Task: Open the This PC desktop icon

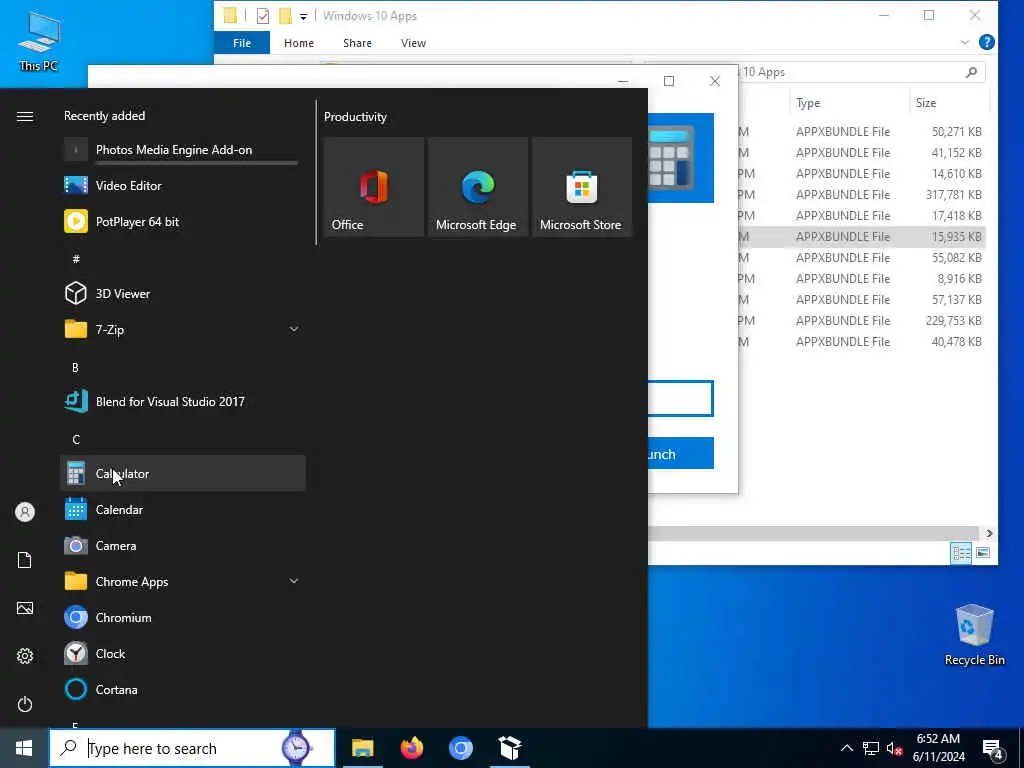Action: [39, 42]
